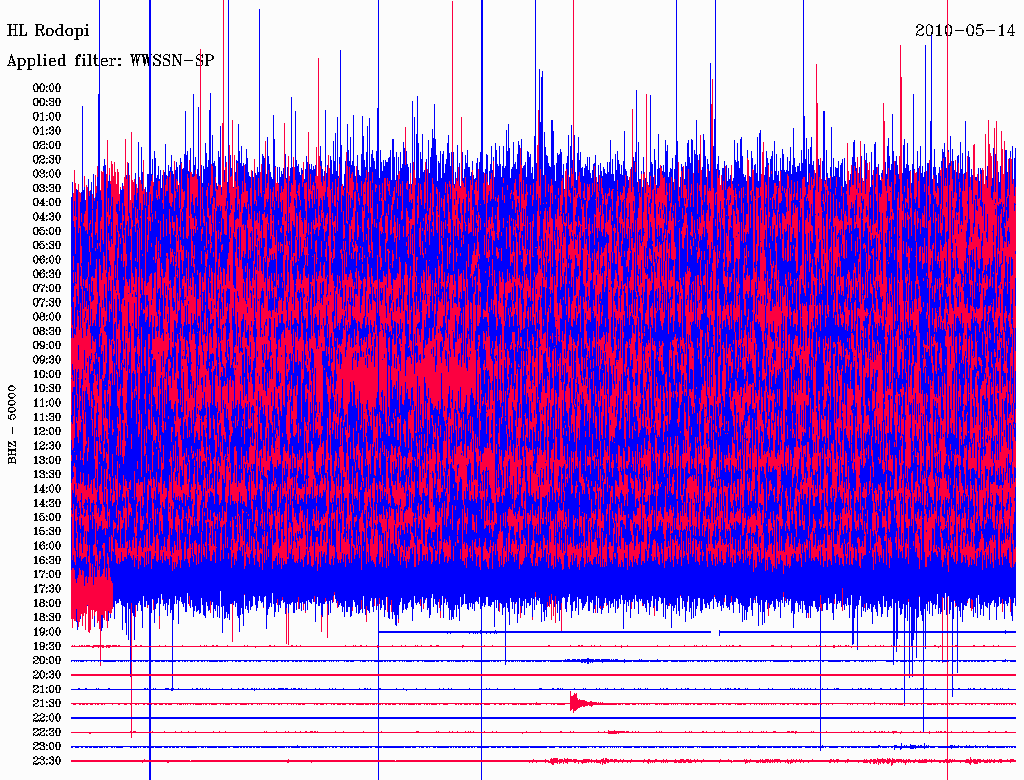Select the 06:30 time label
This screenshot has width=1024, height=780.
[47, 274]
